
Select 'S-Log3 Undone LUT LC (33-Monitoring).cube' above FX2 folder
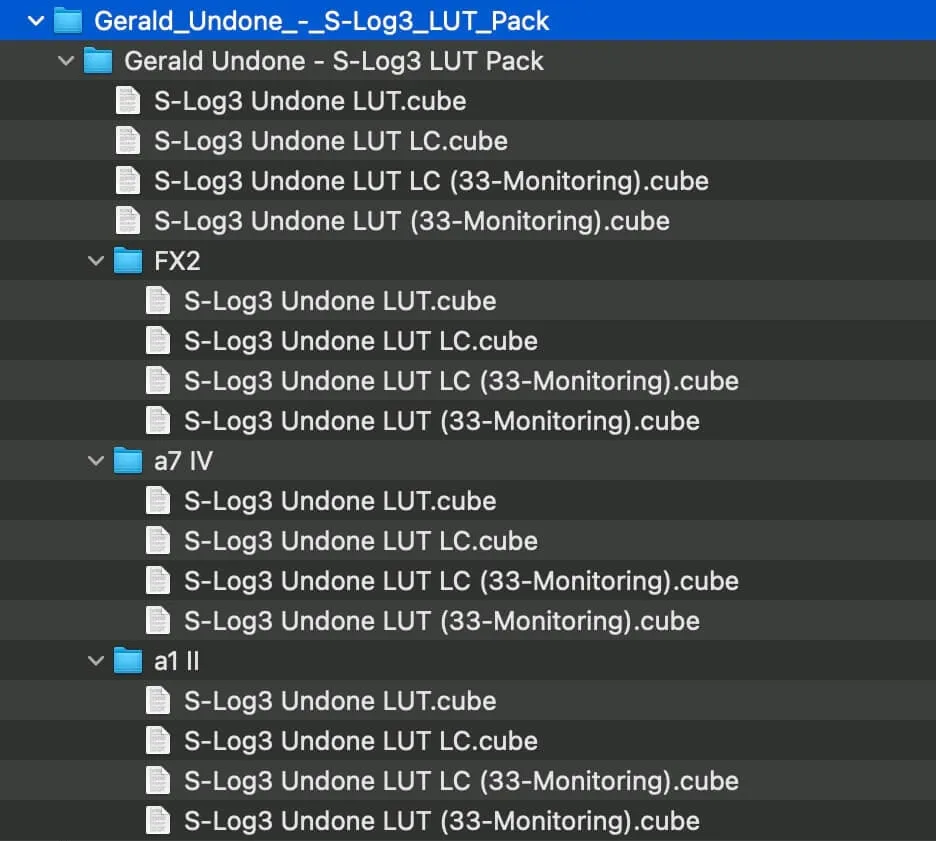click(x=431, y=181)
